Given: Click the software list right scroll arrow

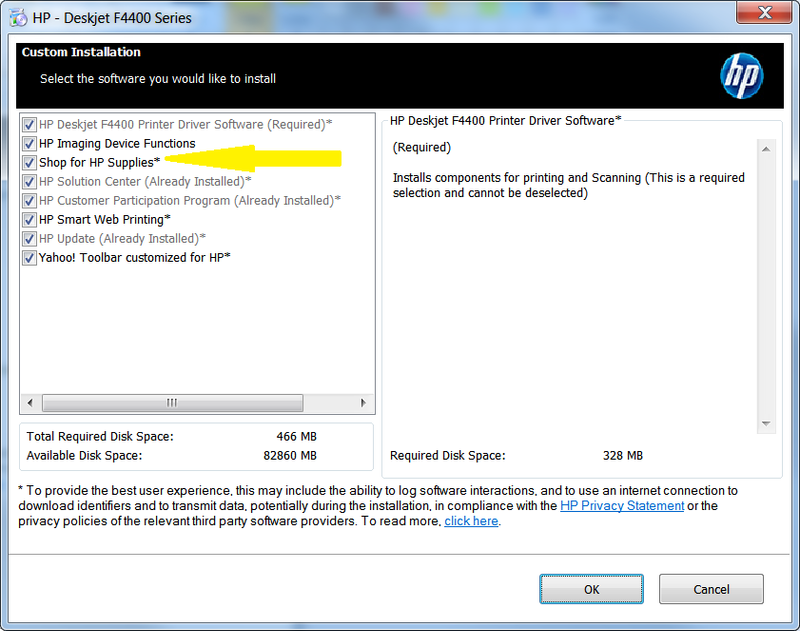Looking at the screenshot, I should tap(363, 402).
